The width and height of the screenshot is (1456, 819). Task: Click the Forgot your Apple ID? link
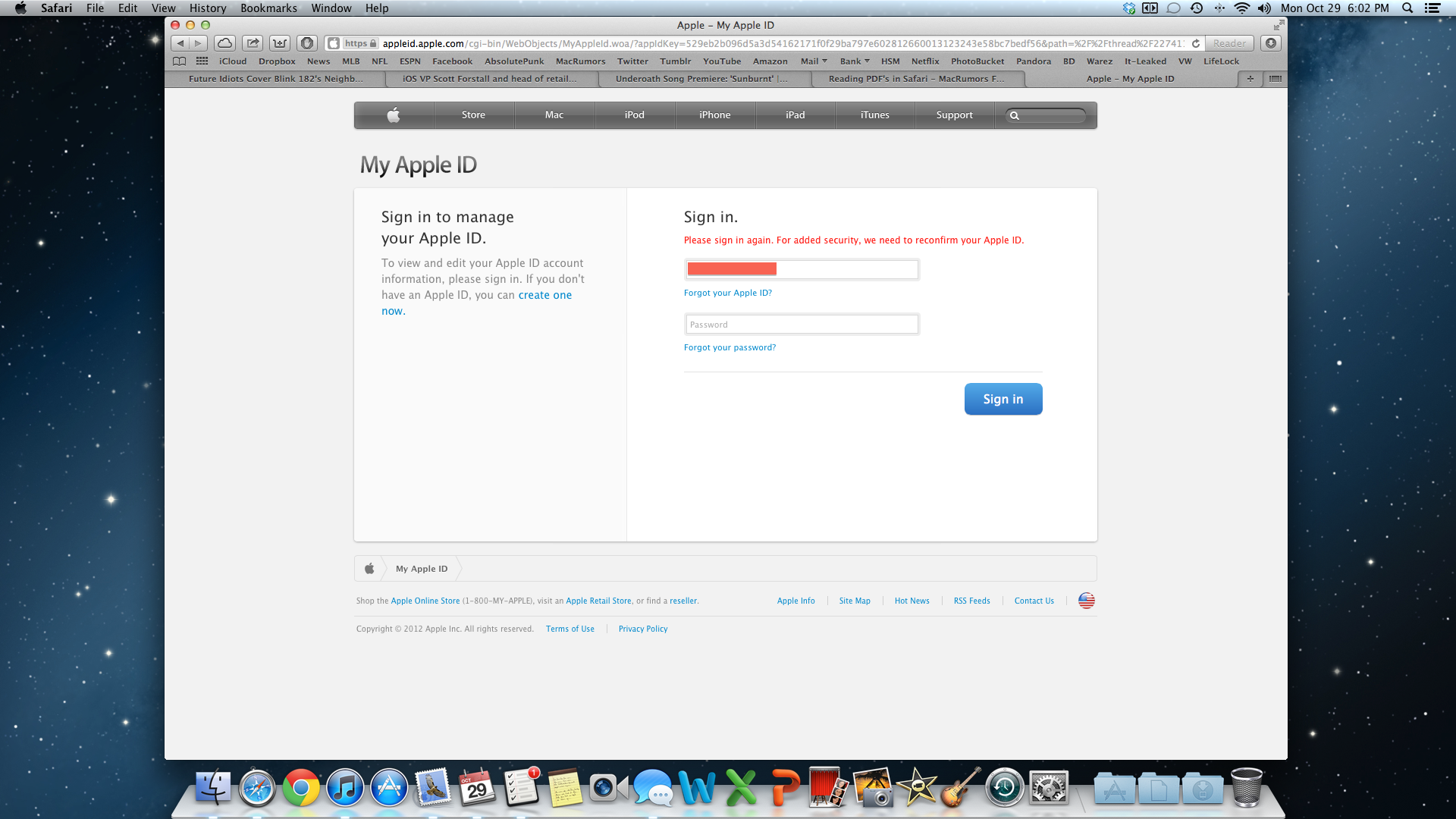(728, 293)
